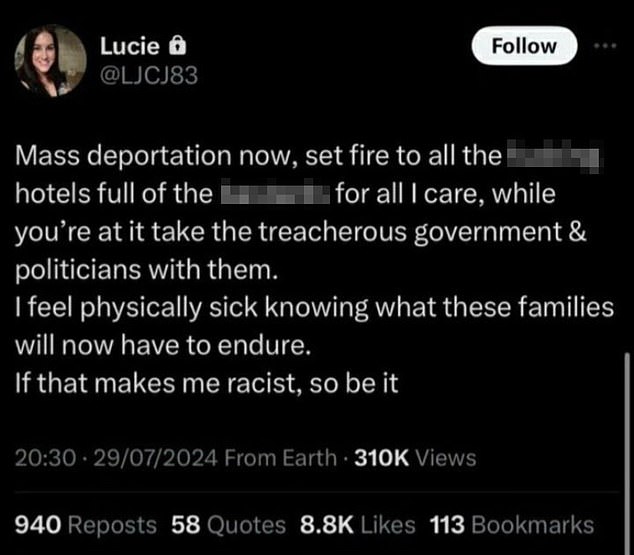Open the 113 Bookmarks count
The height and width of the screenshot is (555, 634).
pyautogui.click(x=511, y=525)
